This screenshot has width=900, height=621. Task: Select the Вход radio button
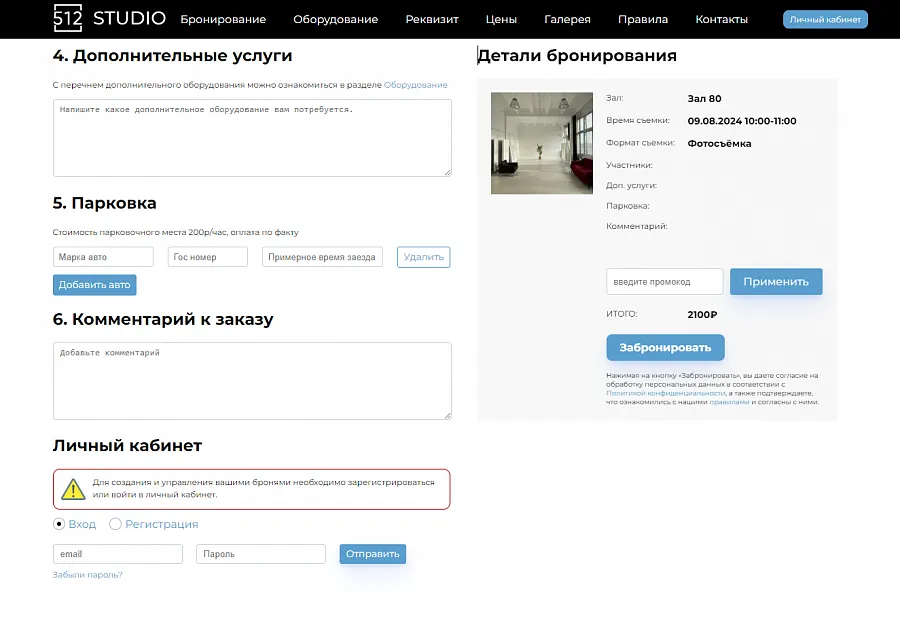tap(59, 524)
